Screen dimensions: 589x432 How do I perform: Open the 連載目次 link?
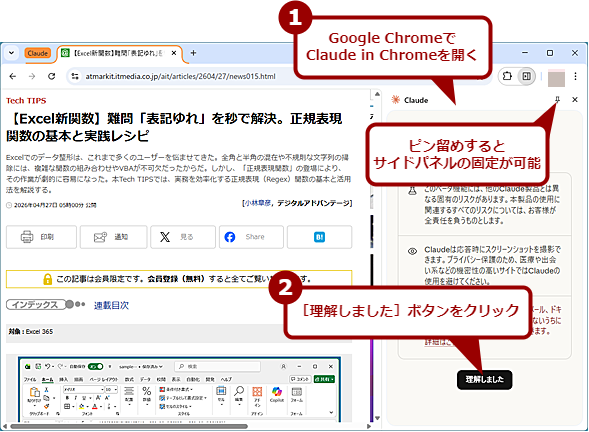[x=111, y=305]
